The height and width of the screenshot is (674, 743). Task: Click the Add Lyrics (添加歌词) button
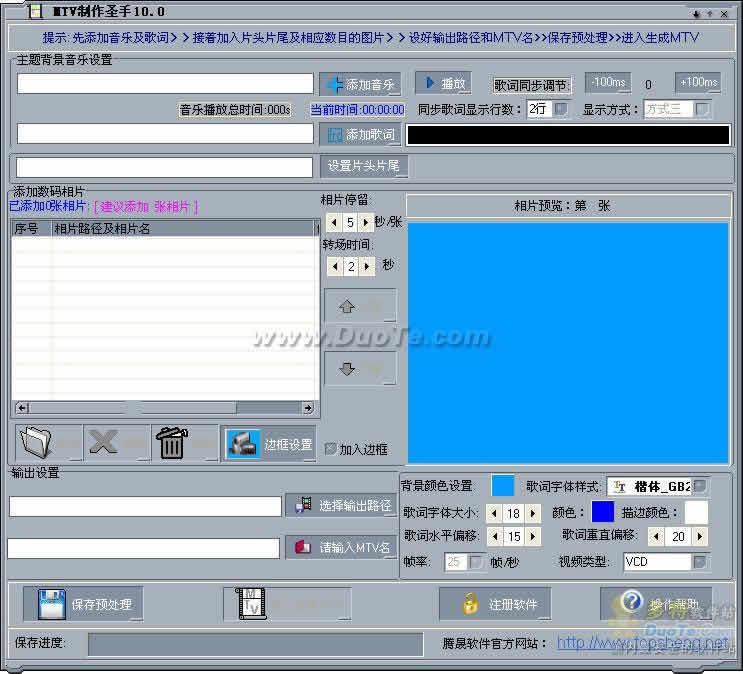pos(359,134)
